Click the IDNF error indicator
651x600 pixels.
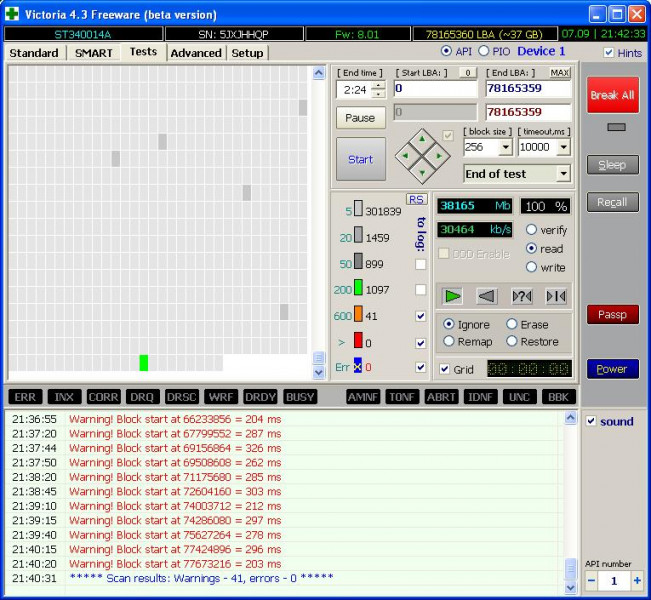[480, 397]
